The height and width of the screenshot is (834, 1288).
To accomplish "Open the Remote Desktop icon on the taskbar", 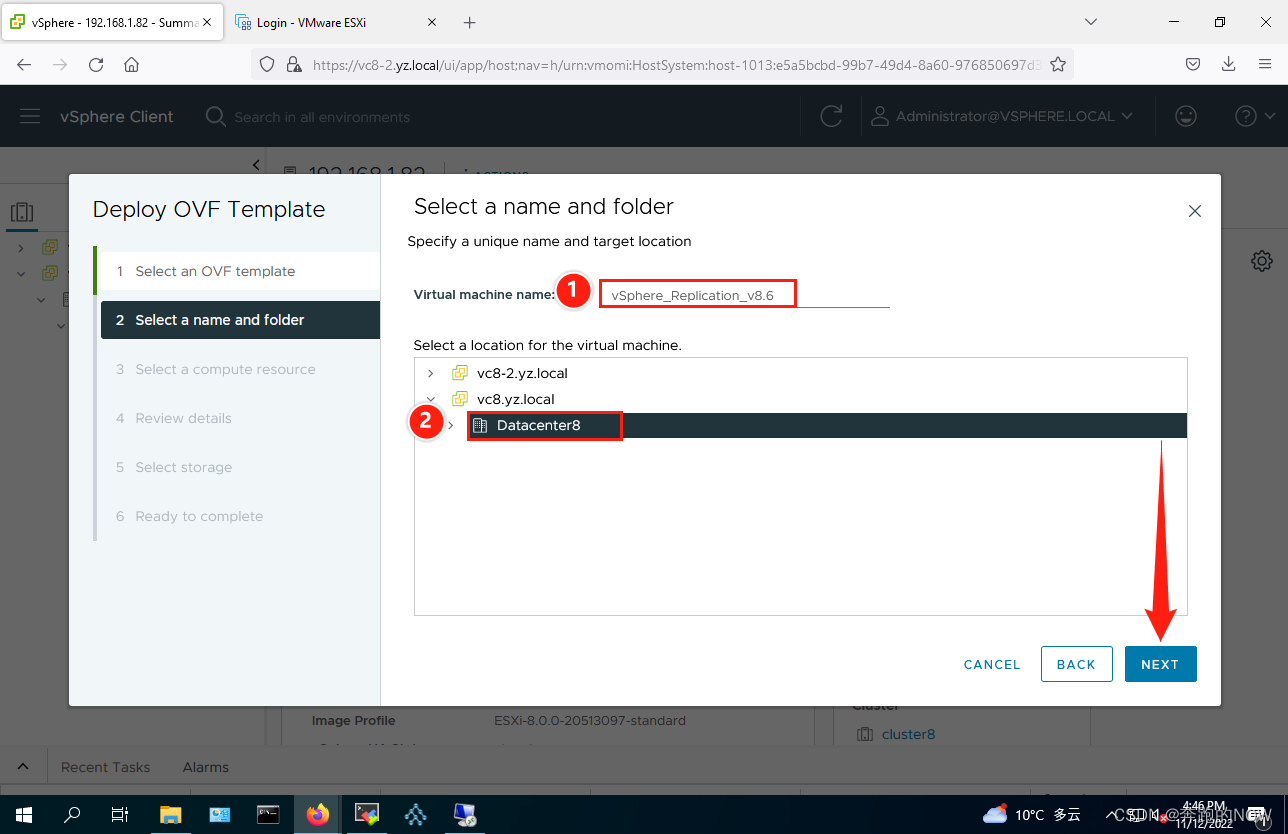I will click(x=465, y=815).
